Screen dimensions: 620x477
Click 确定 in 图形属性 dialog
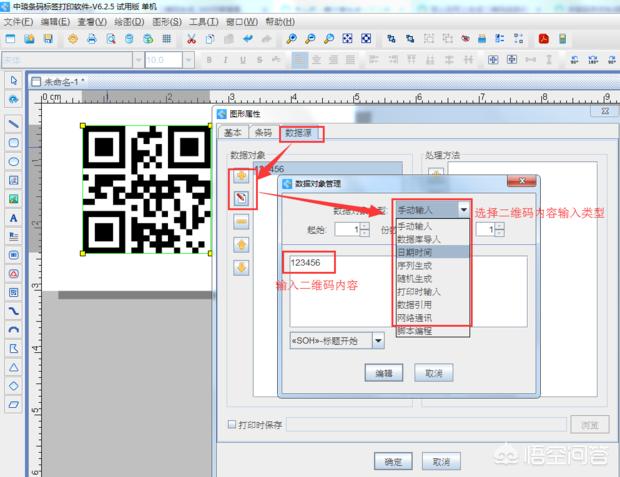click(393, 461)
